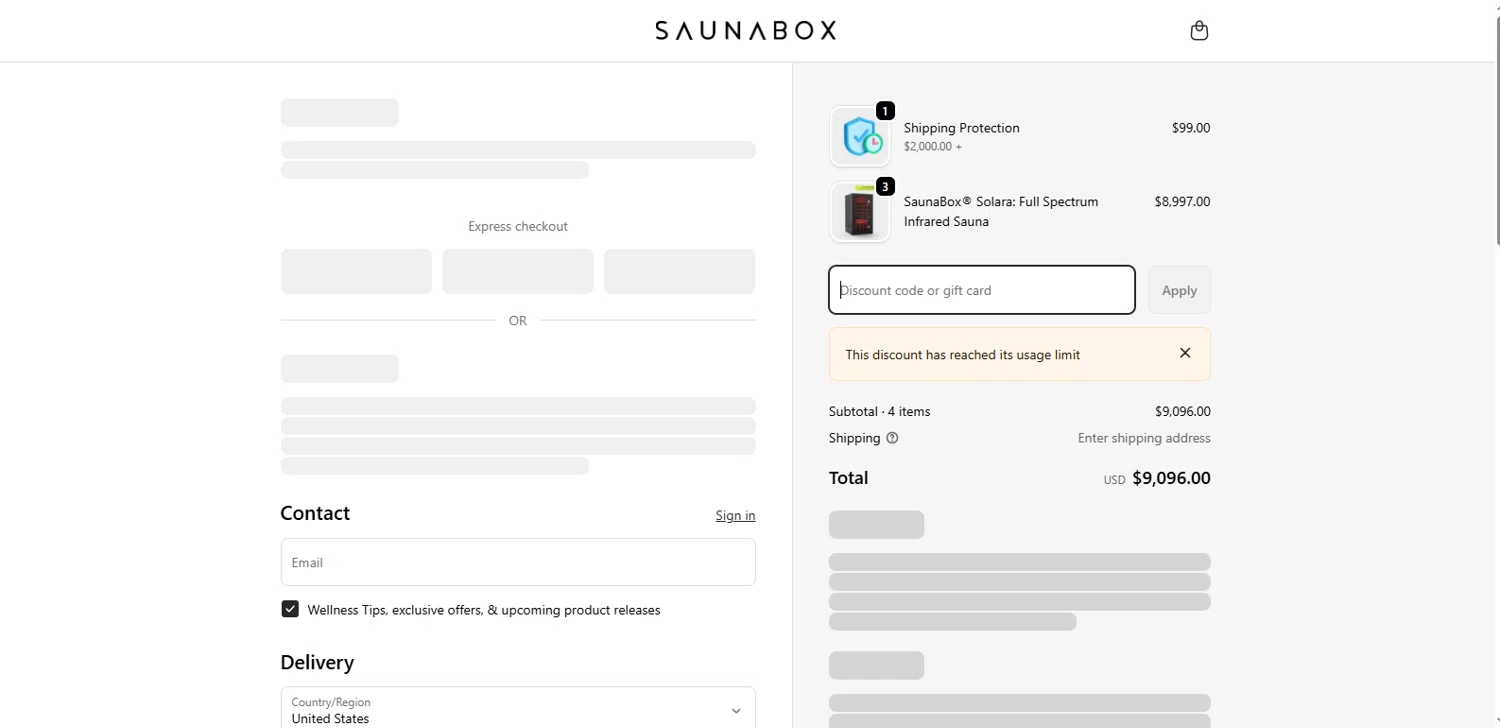Click the quantity 3 badge on sauna
Viewport: 1500px width, 728px height.
point(885,186)
